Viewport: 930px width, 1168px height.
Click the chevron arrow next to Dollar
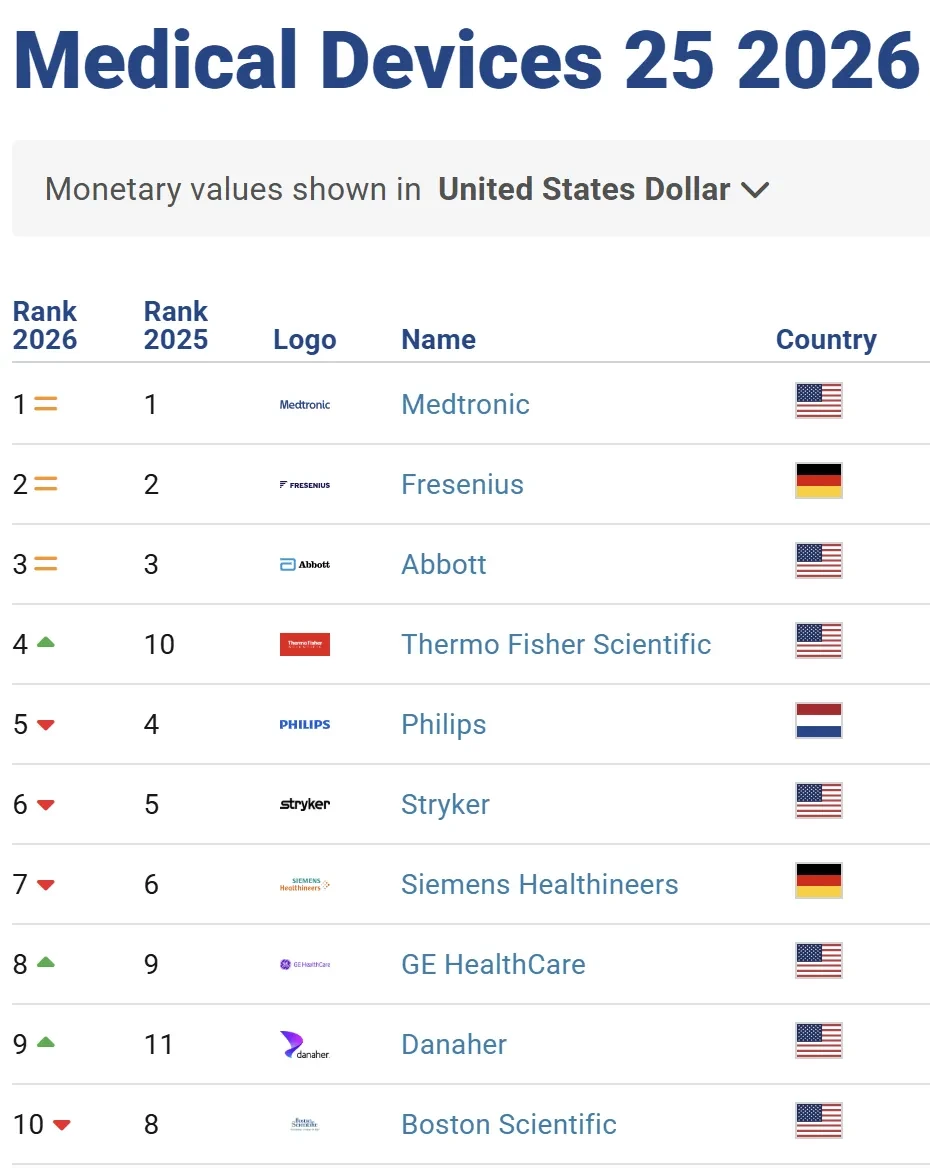pyautogui.click(x=755, y=191)
